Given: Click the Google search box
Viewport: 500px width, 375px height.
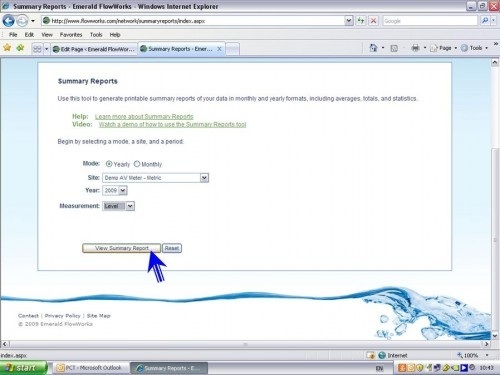Looking at the screenshot, I should pyautogui.click(x=430, y=21).
